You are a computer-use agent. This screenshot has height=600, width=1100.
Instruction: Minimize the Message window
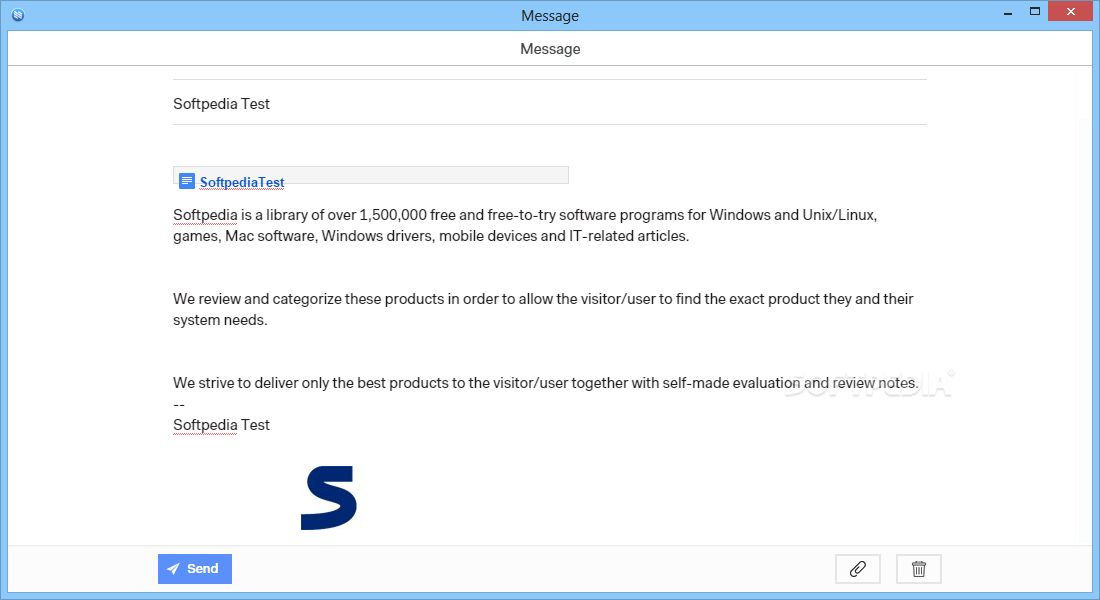tap(1008, 13)
